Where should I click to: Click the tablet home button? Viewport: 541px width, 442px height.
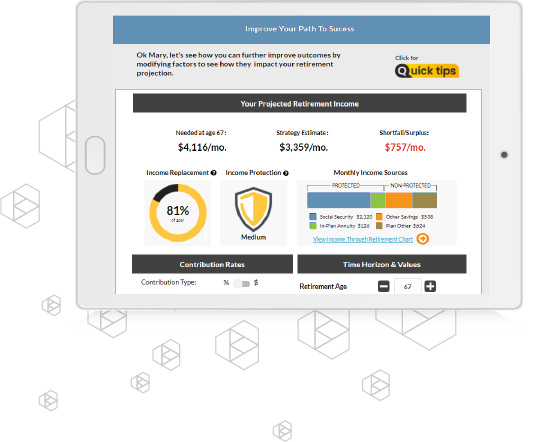(x=95, y=155)
